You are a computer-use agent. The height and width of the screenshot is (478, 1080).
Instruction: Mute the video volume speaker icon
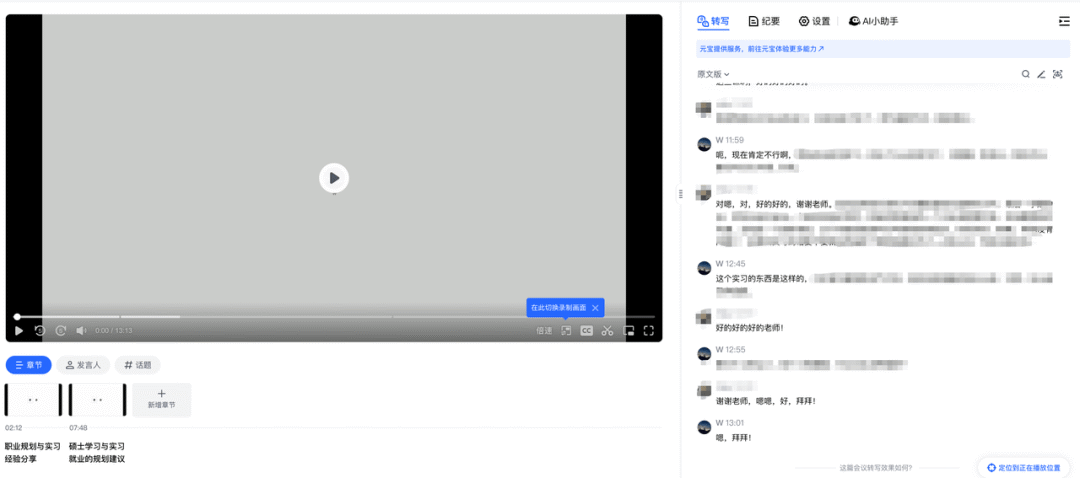tap(81, 331)
